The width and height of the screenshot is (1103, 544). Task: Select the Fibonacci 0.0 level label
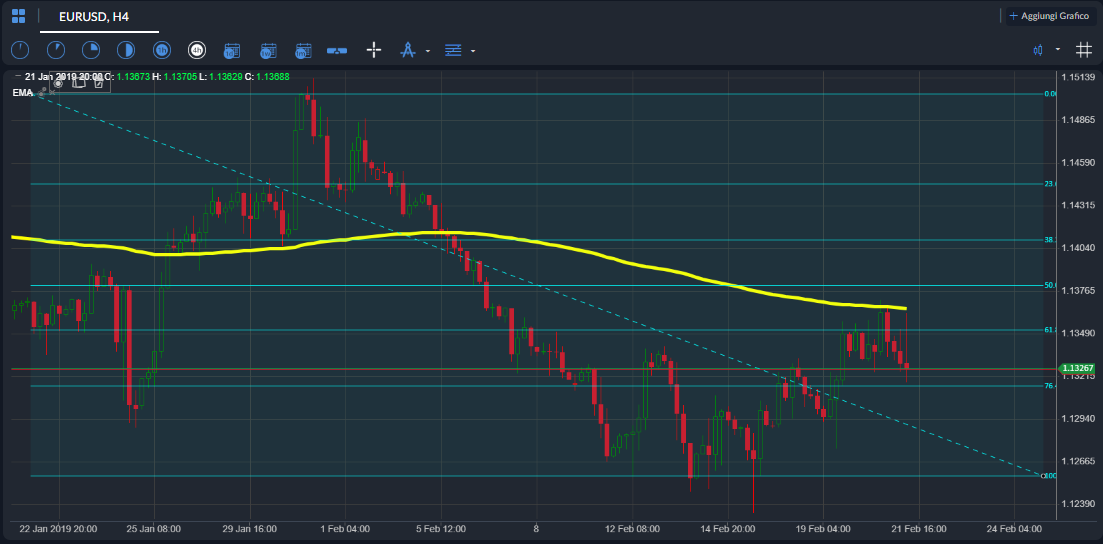(1050, 94)
